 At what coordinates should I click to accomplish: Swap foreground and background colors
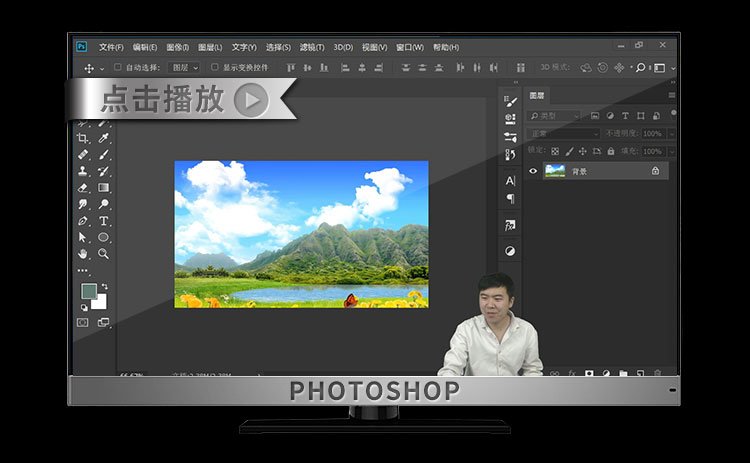pyautogui.click(x=105, y=286)
